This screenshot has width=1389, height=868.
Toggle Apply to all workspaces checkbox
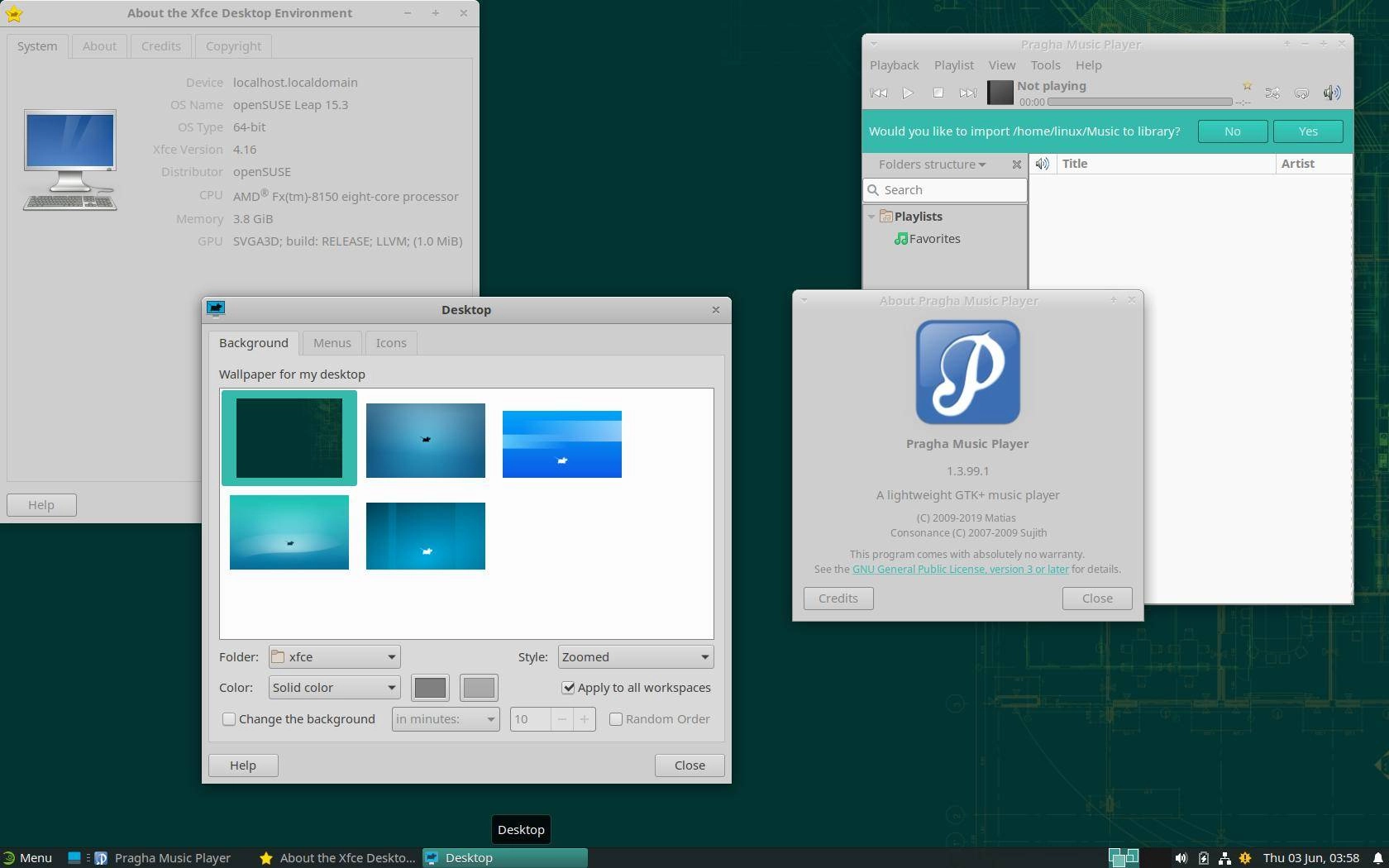[568, 688]
